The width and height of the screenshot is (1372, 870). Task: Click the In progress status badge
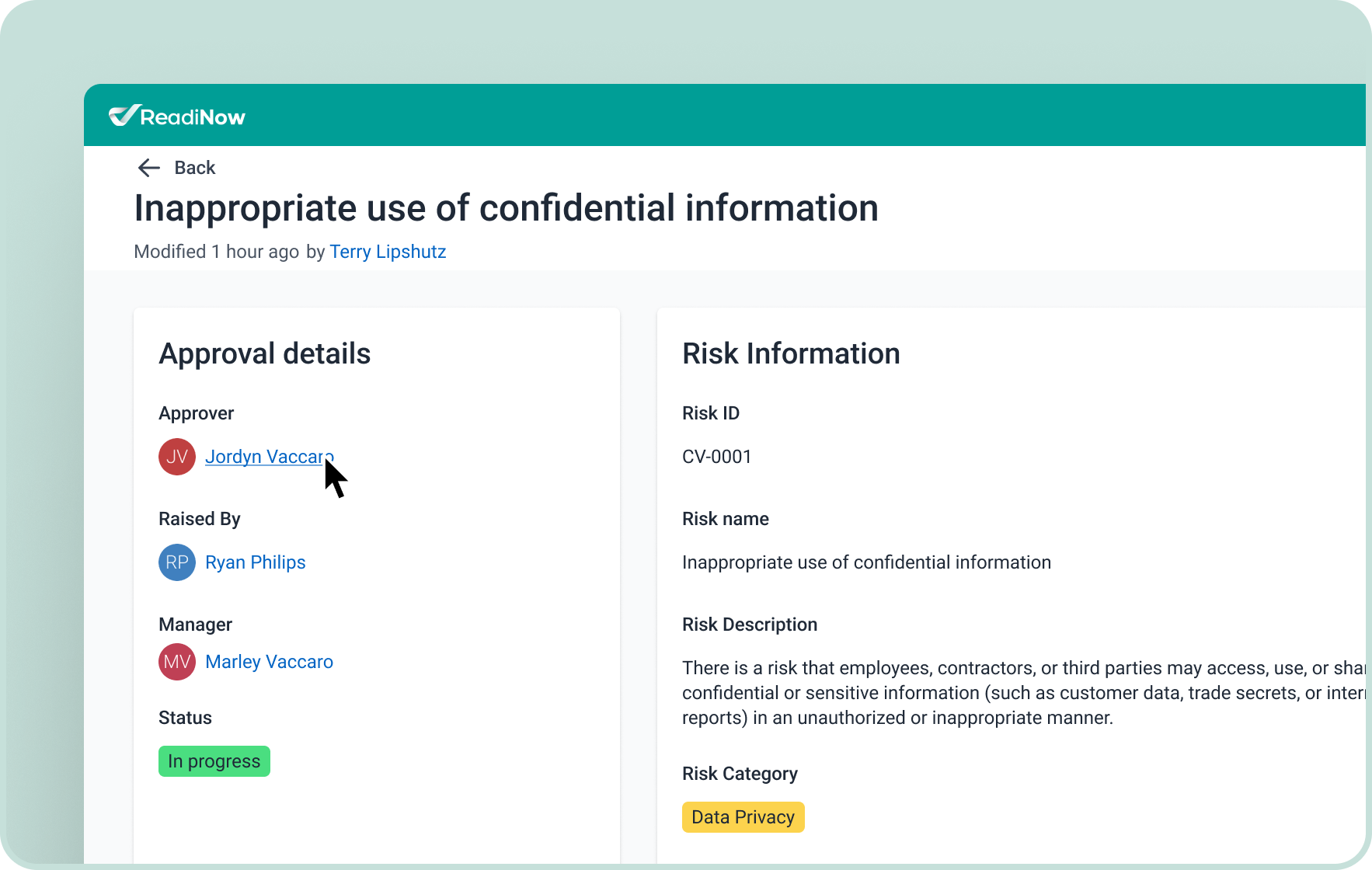(x=214, y=761)
